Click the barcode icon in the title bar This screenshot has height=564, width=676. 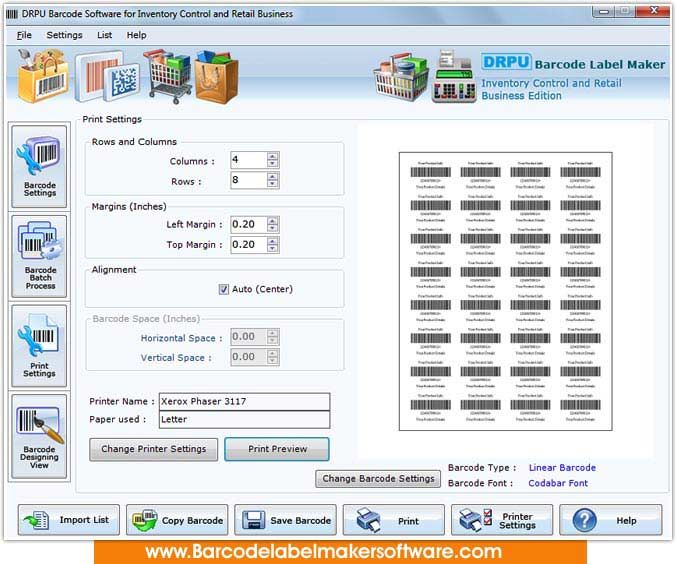tap(12, 14)
